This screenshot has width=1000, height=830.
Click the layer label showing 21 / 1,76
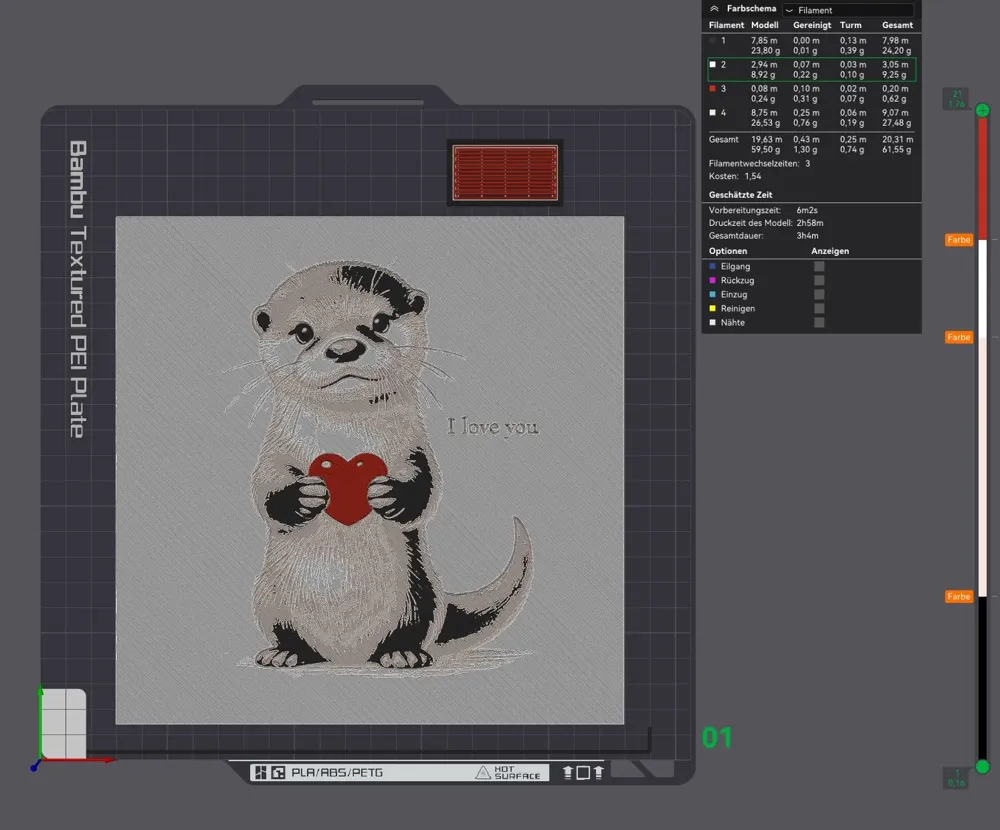tap(956, 99)
